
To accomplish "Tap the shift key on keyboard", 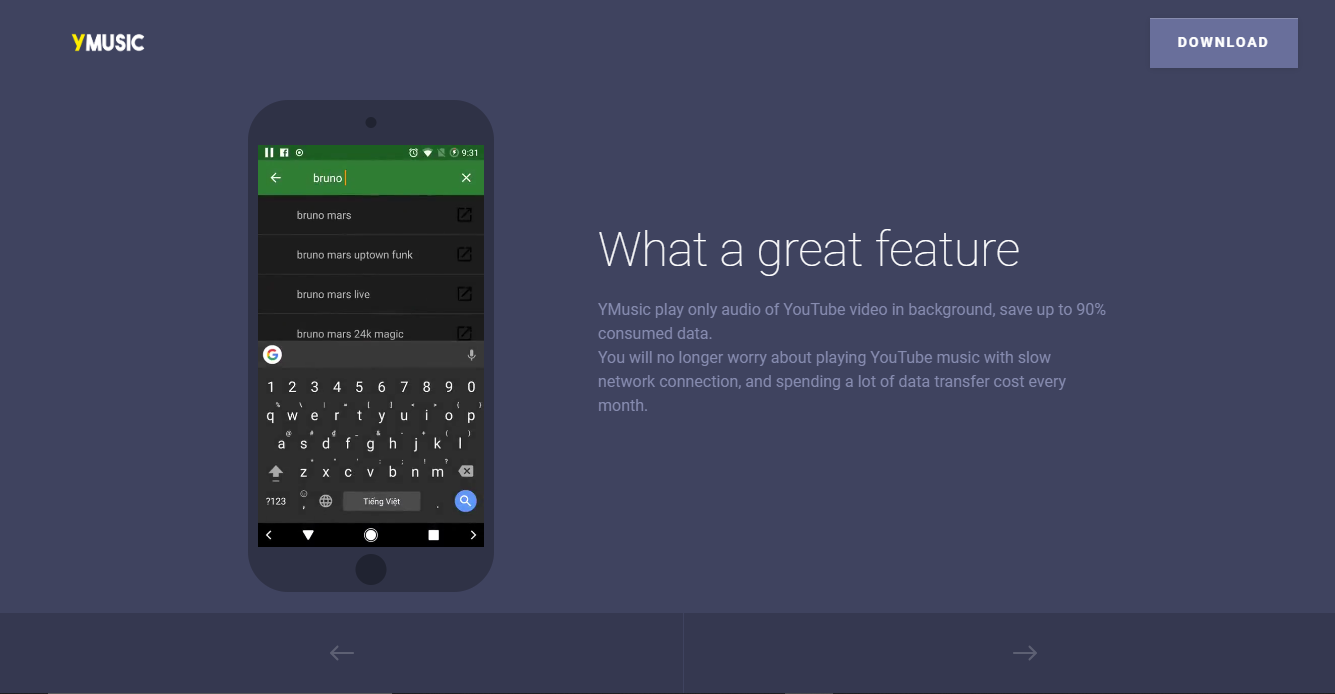I will pos(276,472).
